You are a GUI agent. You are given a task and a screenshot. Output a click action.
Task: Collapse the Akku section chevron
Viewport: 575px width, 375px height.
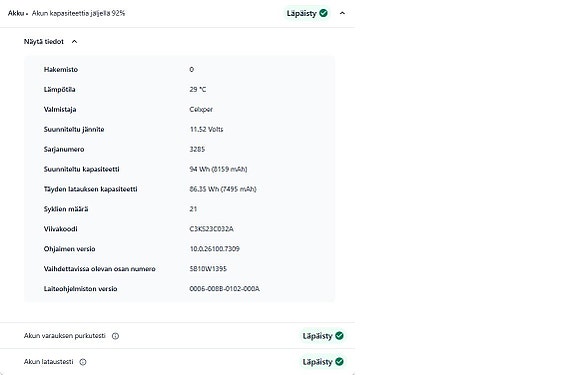point(342,13)
